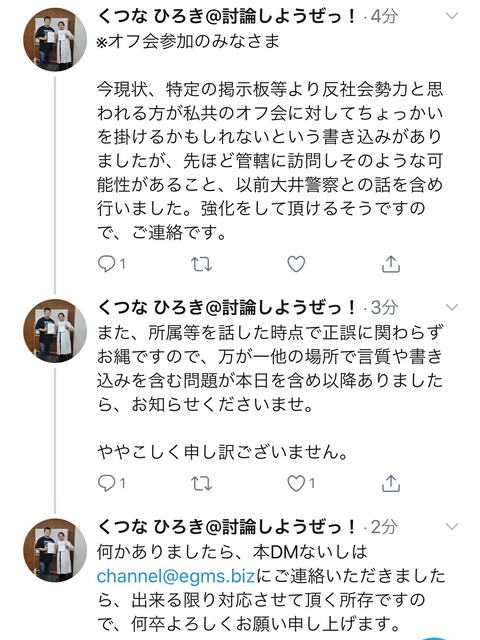
Task: Open the 4分 tweet's chevron menu
Action: click(452, 16)
